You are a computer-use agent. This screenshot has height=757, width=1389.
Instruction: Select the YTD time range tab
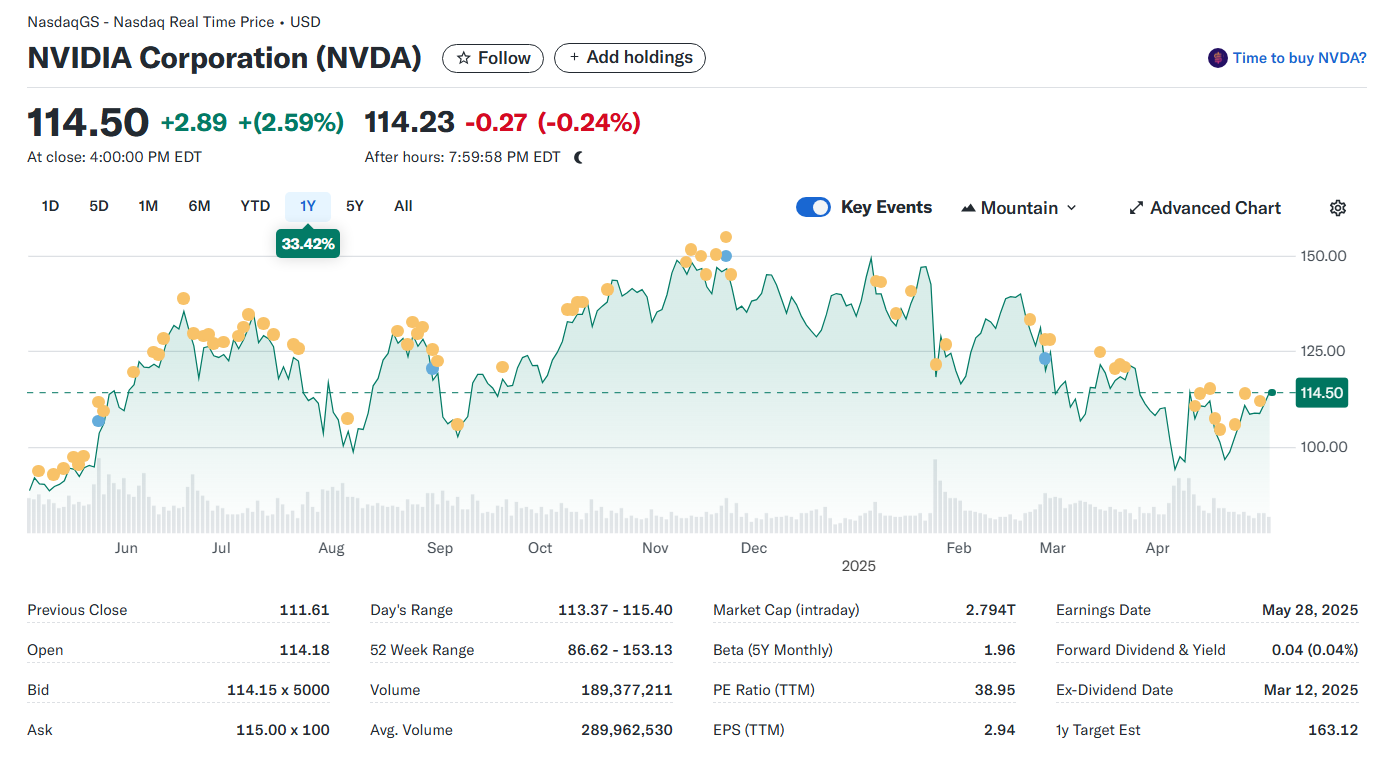tap(255, 206)
